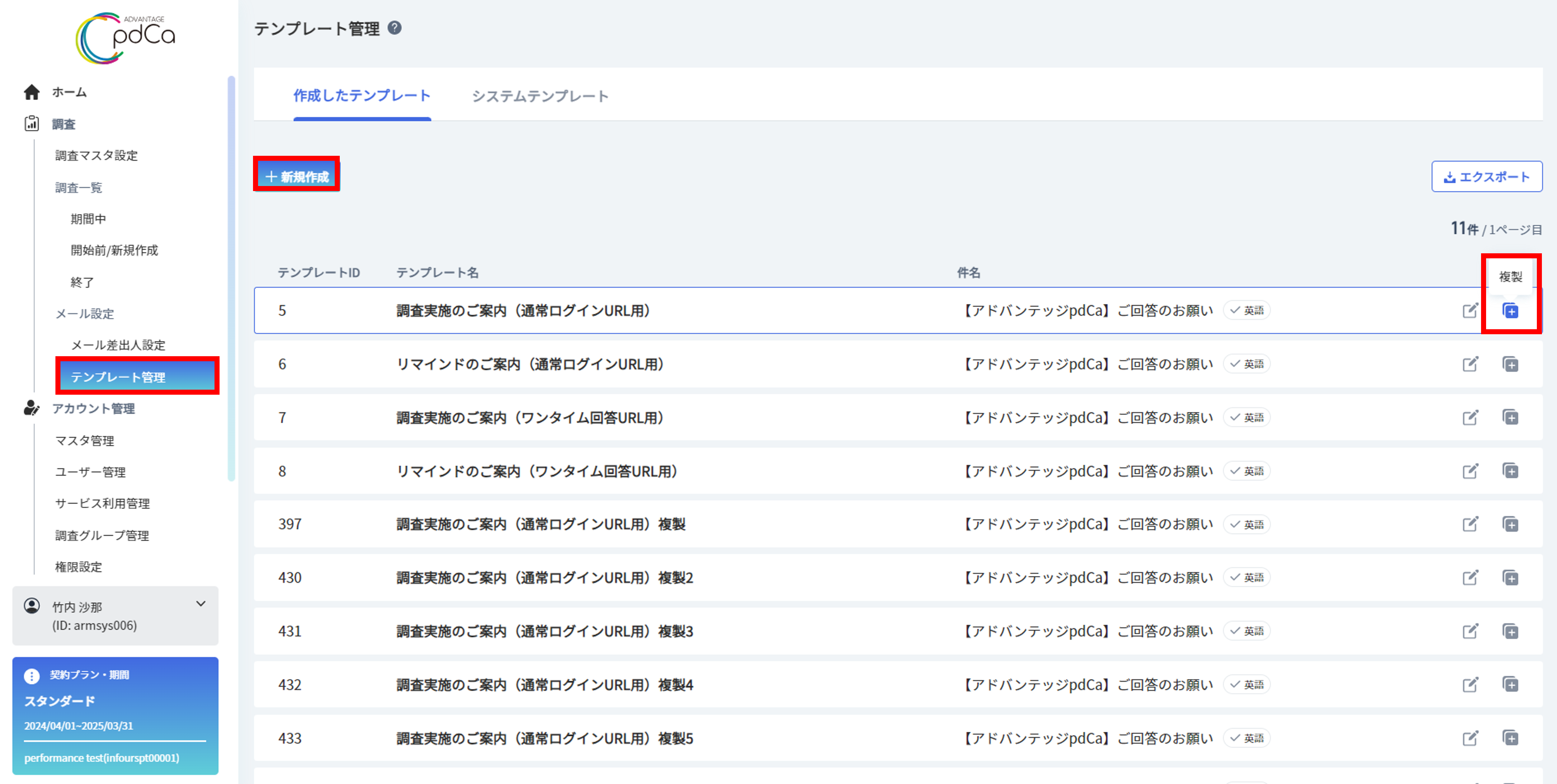Edit template ID 431 with the pencil icon
The width and height of the screenshot is (1557, 784).
click(1470, 631)
